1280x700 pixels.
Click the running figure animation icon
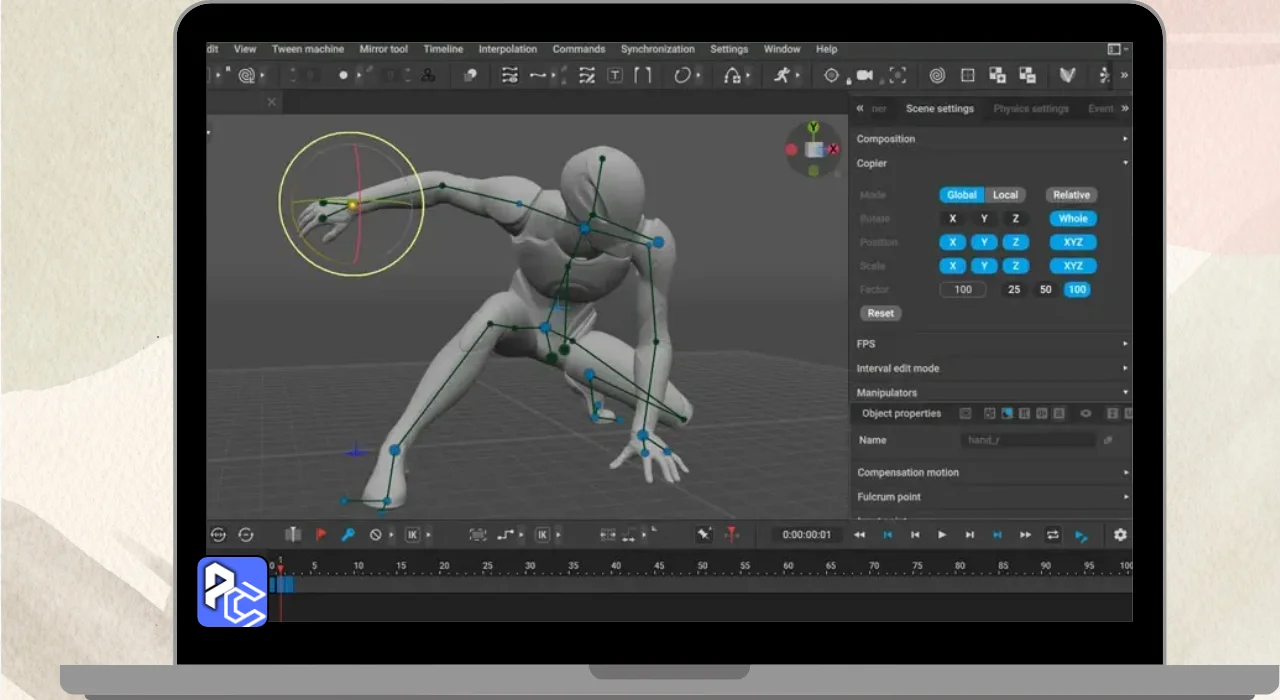781,75
